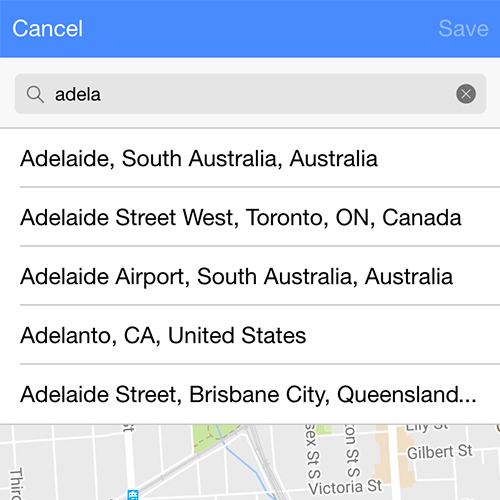Focus the search field containing 'adela'

[x=250, y=94]
